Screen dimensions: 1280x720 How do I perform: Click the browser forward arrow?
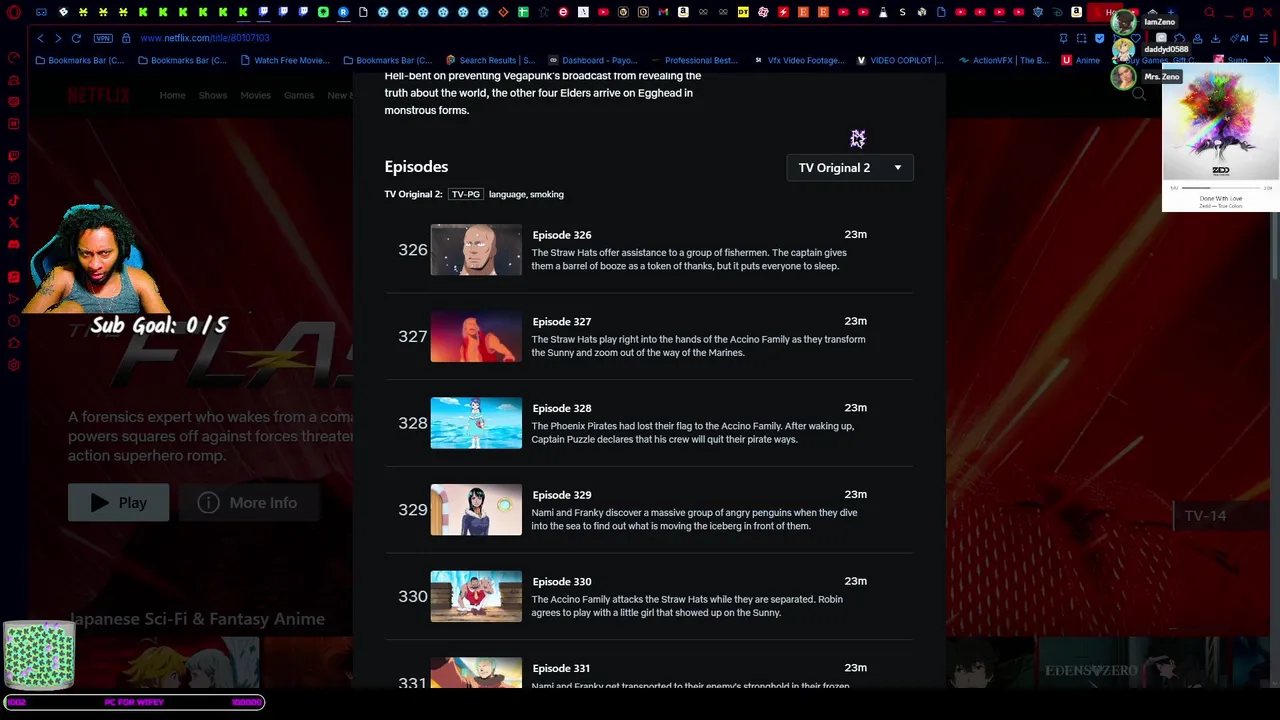(x=58, y=38)
